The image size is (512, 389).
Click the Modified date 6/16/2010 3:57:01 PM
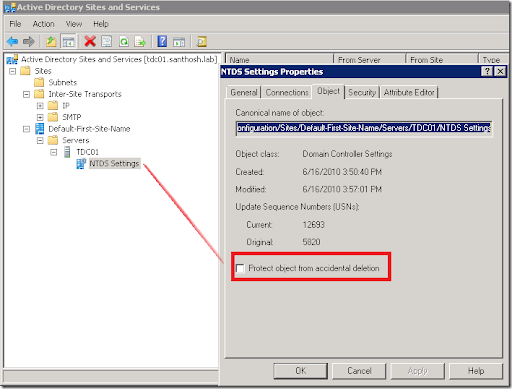click(x=342, y=189)
